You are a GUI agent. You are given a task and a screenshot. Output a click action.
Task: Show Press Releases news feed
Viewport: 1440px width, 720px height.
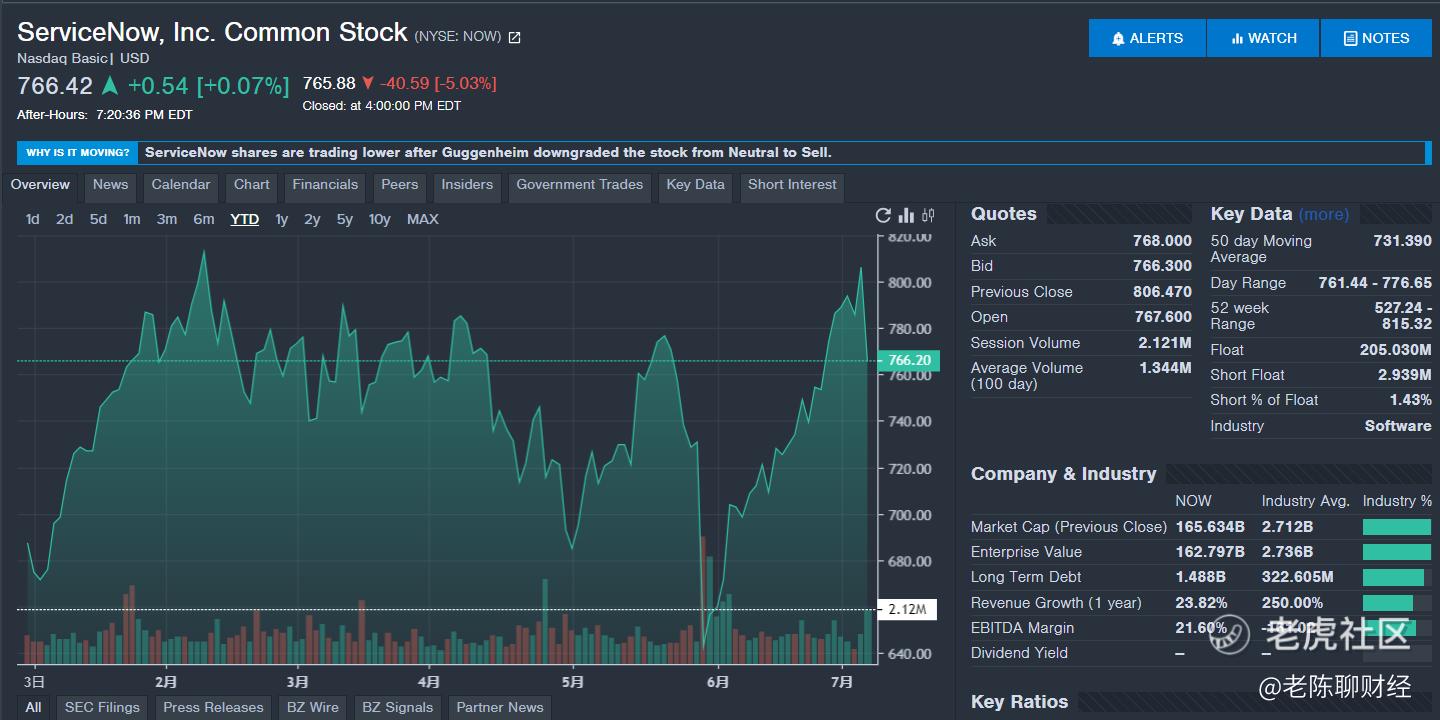[213, 707]
